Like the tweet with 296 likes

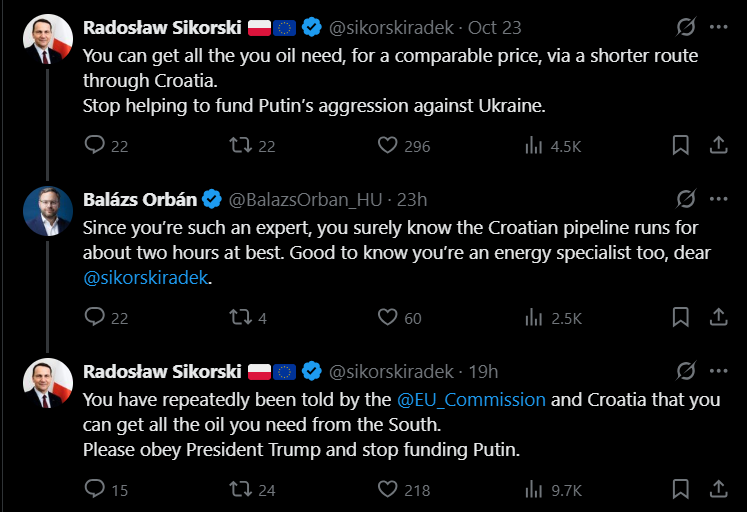click(388, 146)
